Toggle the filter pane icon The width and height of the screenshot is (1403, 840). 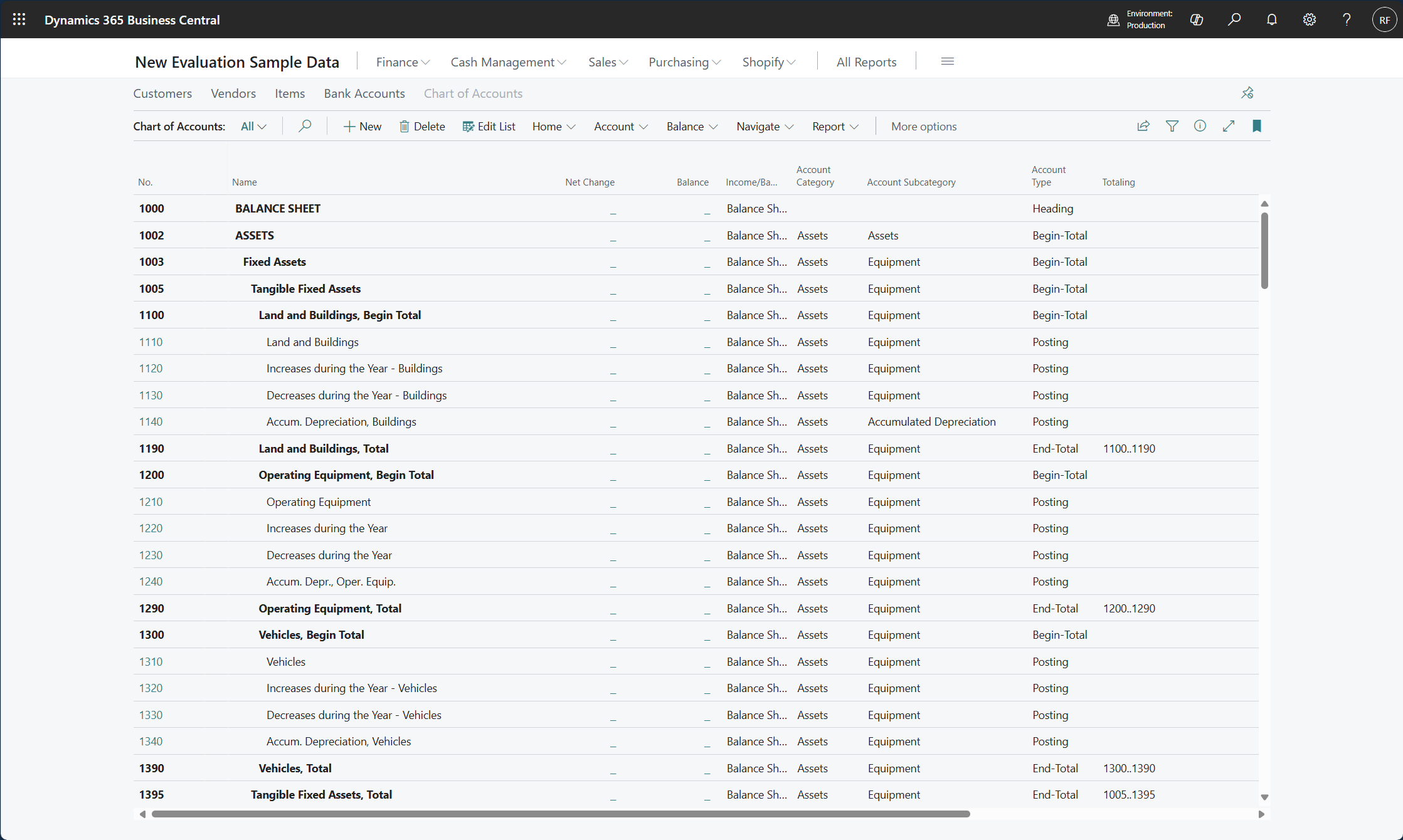(x=1172, y=126)
